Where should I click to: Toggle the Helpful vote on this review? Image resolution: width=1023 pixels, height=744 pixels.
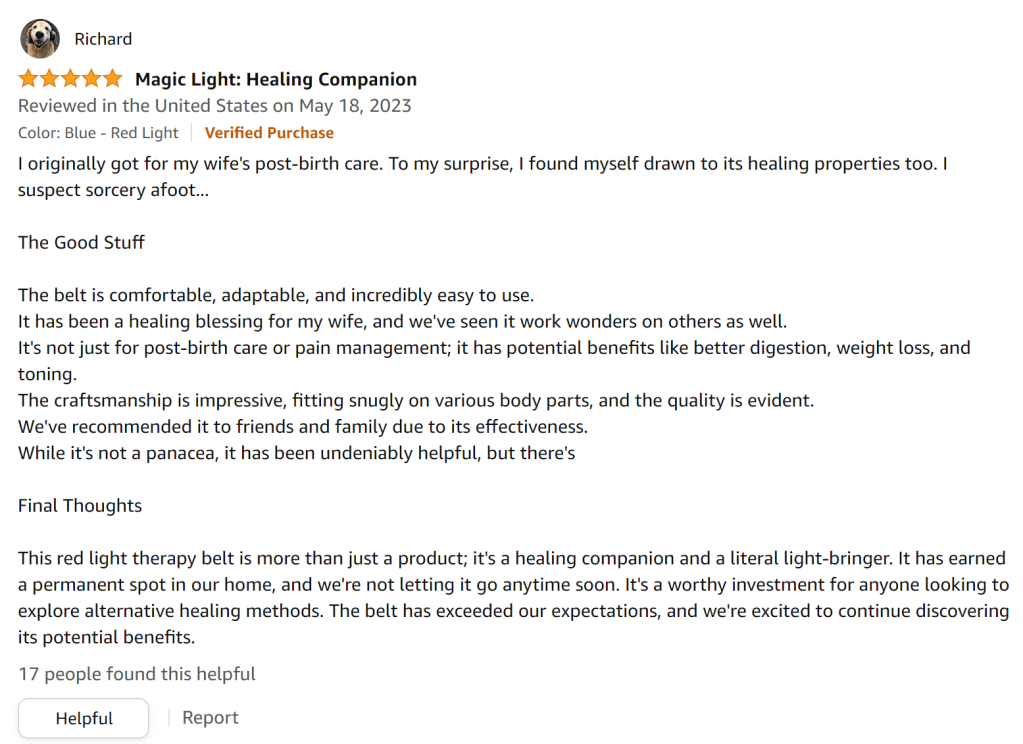tap(83, 718)
